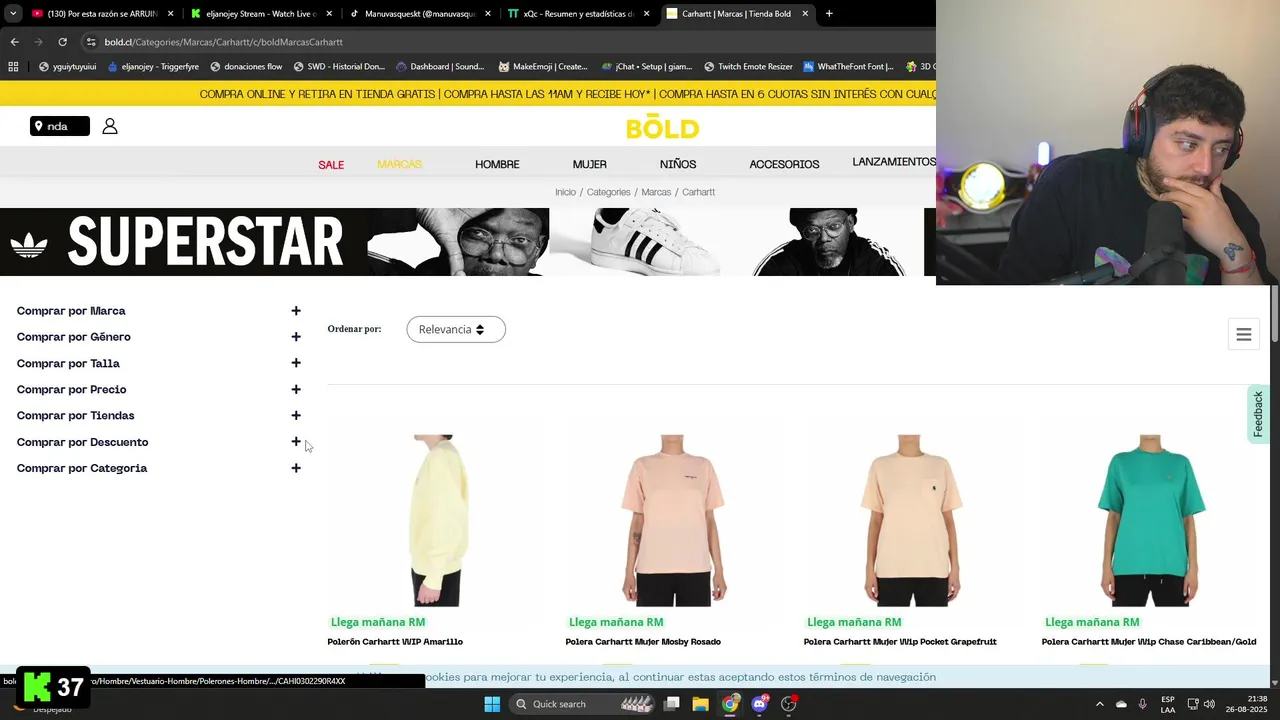Reload the page with refresh icon
This screenshot has height=720, width=1280.
[x=62, y=42]
